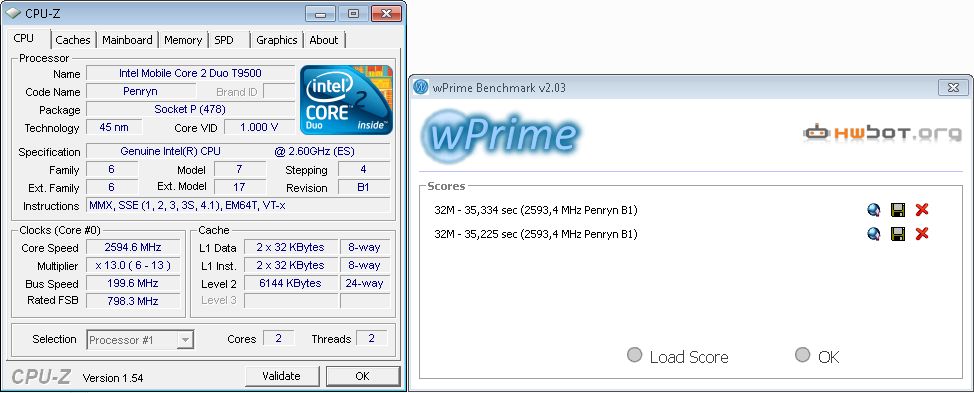Click the Cores count value
Image resolution: width=974 pixels, height=393 pixels.
[278, 338]
